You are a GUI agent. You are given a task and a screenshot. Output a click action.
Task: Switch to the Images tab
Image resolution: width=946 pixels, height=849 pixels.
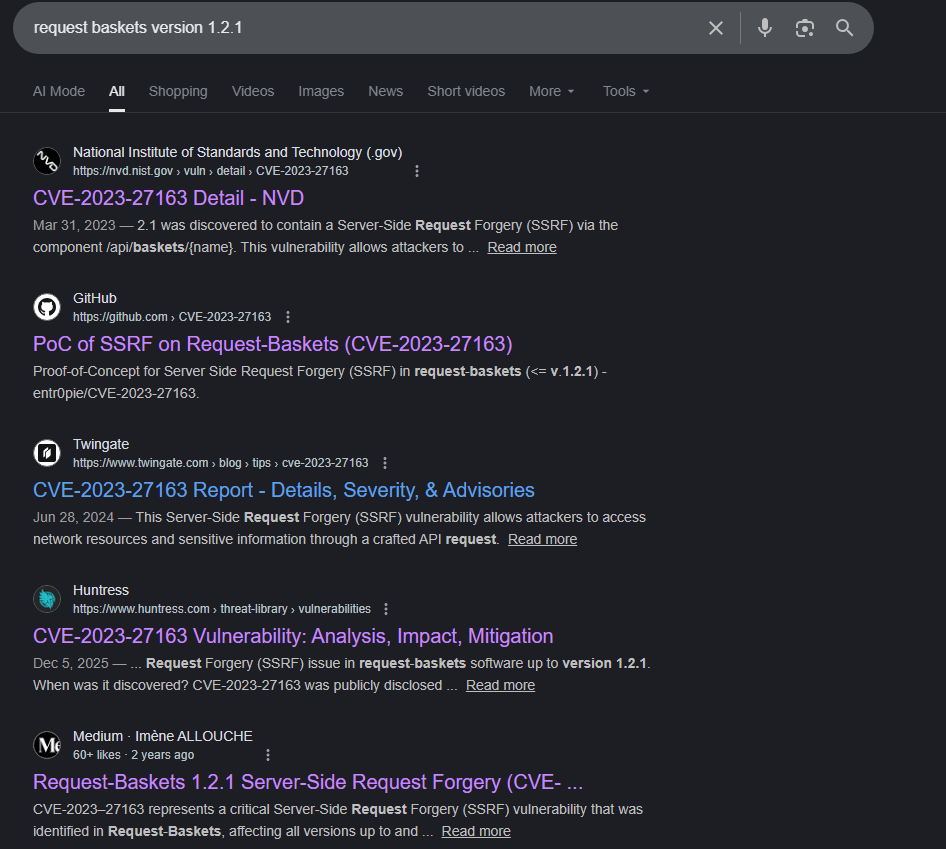pos(321,91)
